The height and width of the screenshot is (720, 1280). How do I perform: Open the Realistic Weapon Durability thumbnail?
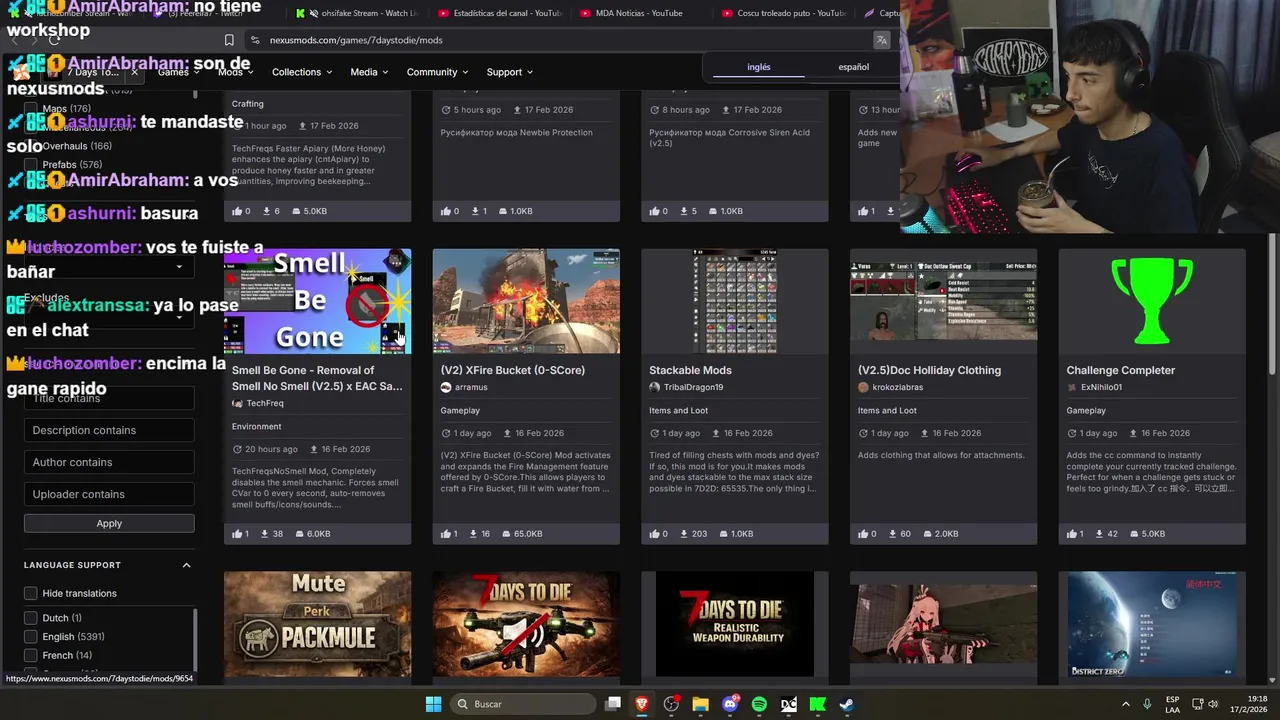pos(735,624)
